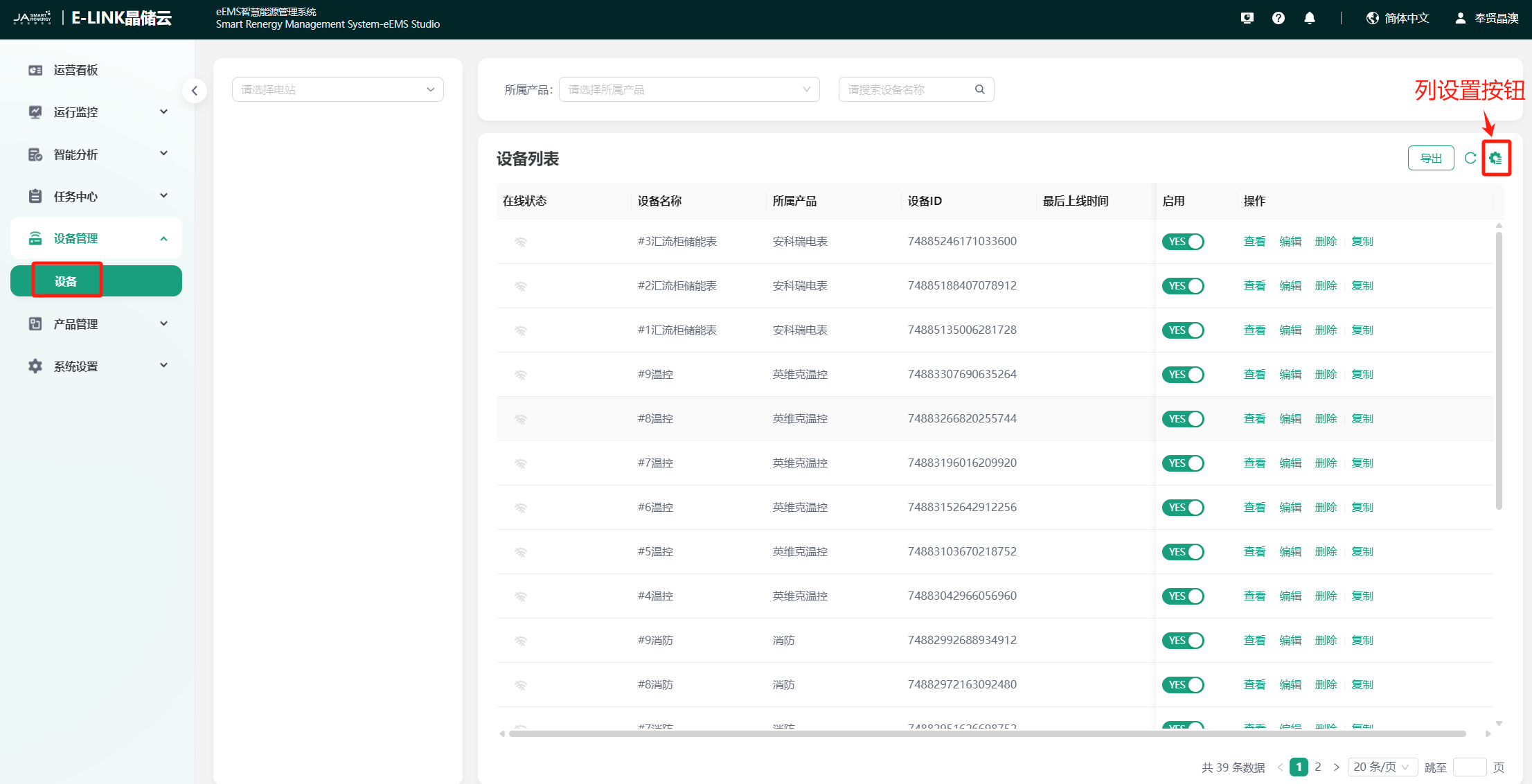Screen dimensions: 1532x784
Task: Click the refresh icon beside Export
Action: click(1470, 159)
